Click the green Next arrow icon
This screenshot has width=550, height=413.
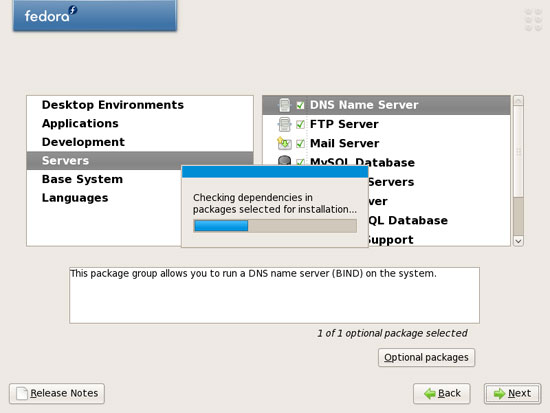[499, 394]
